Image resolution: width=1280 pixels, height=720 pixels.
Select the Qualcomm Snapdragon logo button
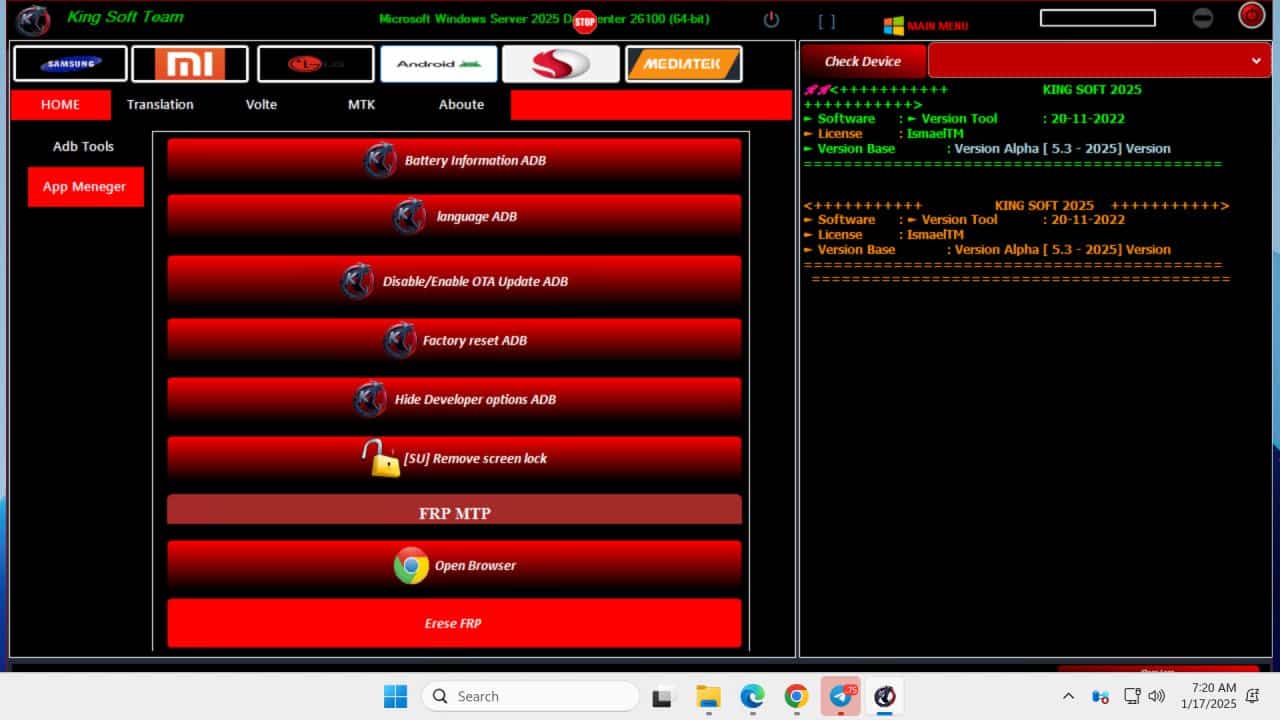point(561,64)
